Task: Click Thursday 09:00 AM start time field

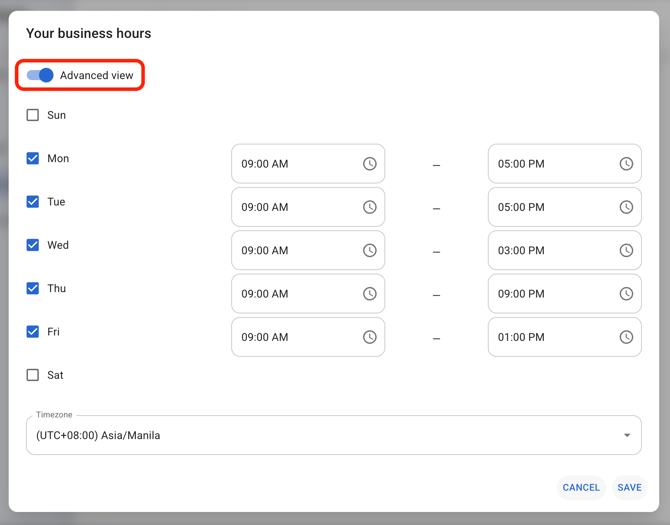Action: 295,294
